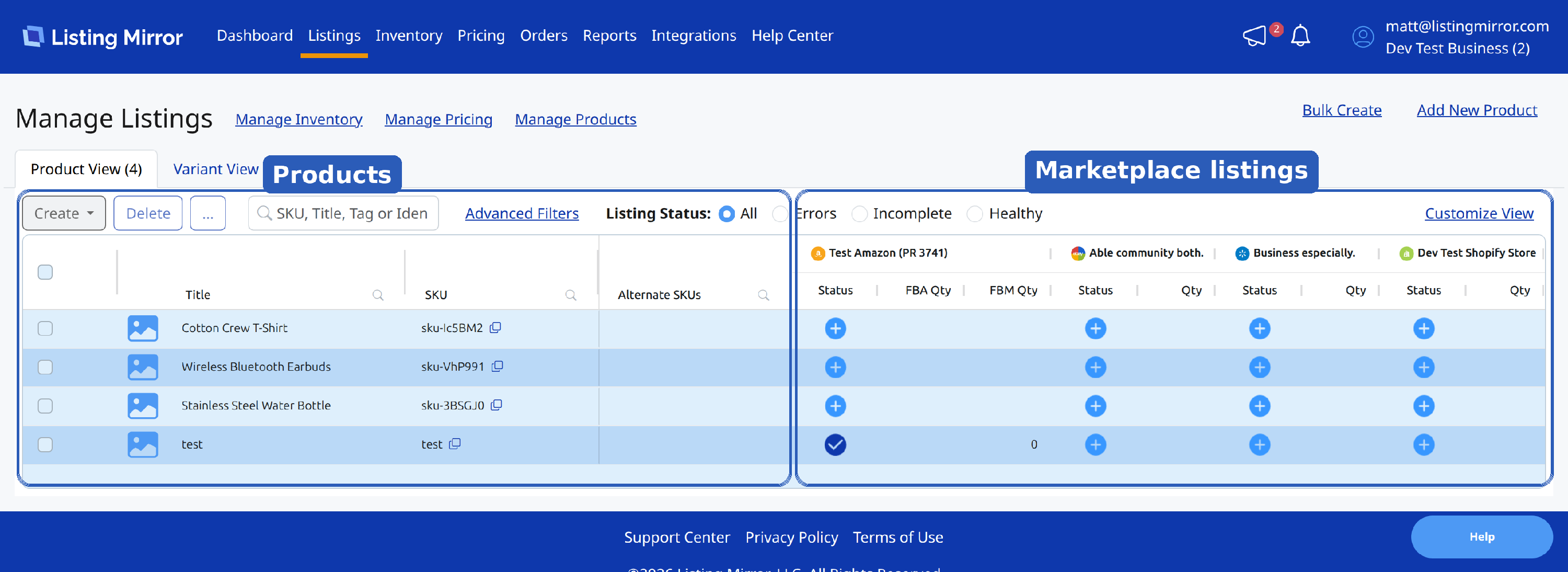
Task: Add Stainless Steel Water Bottle to Test Amazon
Action: (x=835, y=406)
